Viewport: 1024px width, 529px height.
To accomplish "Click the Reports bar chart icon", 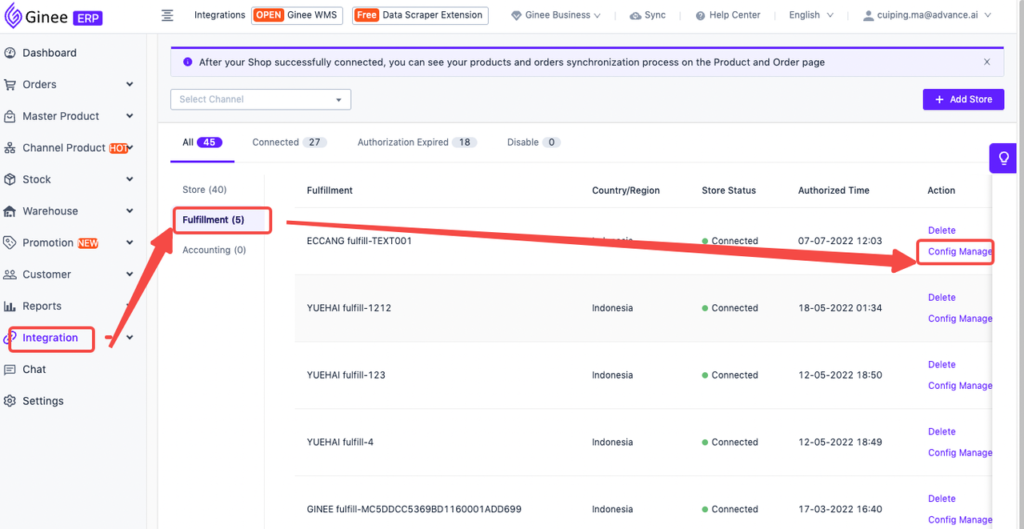I will click(x=10, y=306).
